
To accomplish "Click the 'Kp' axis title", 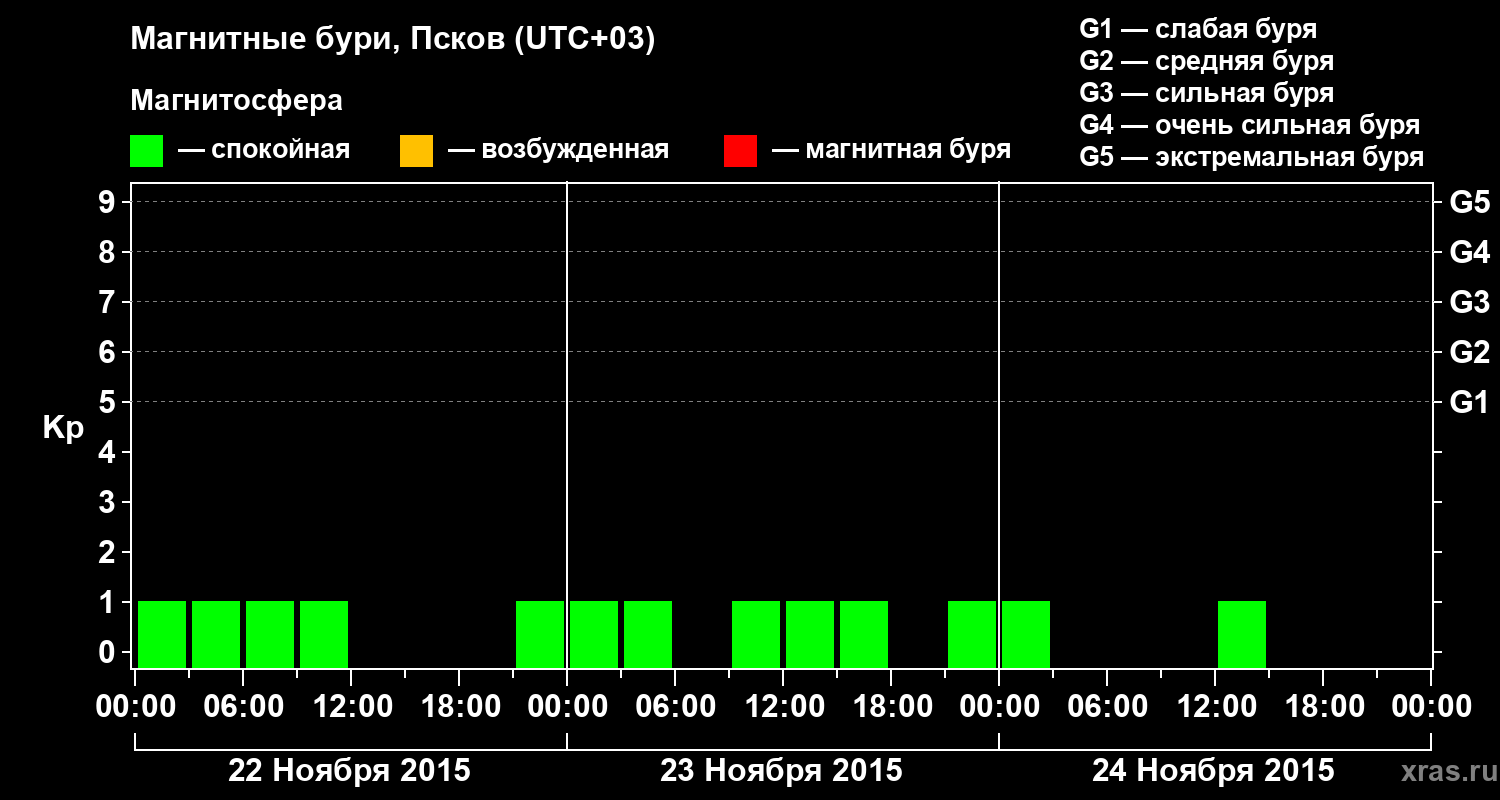I will (x=63, y=428).
